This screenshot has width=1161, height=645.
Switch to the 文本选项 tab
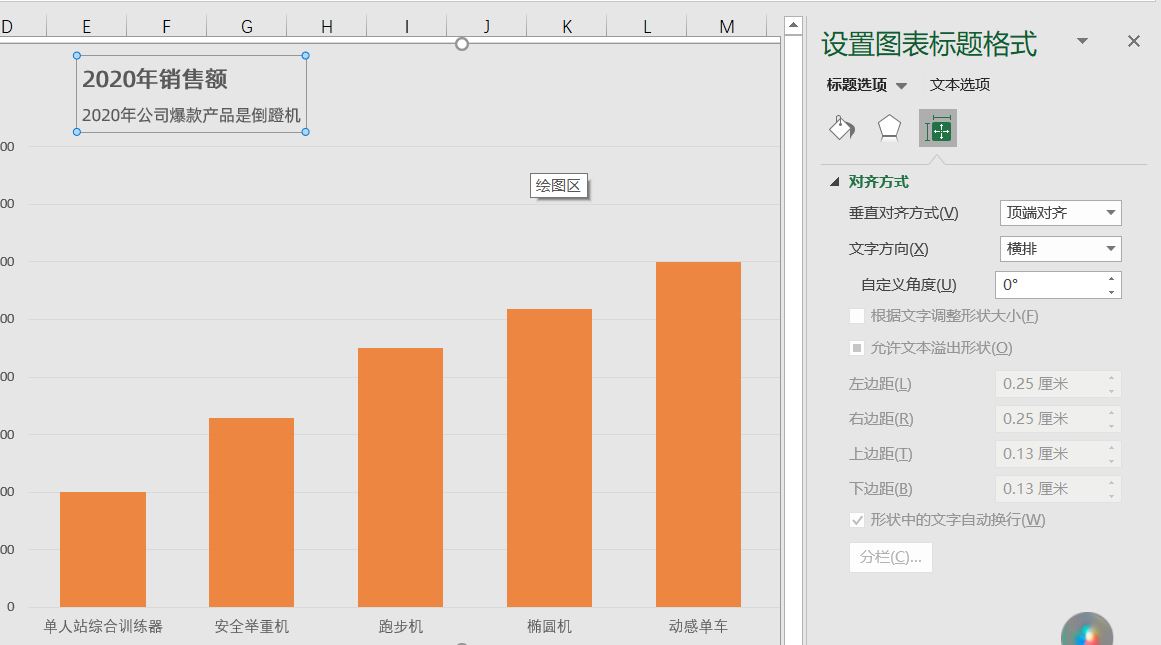(x=959, y=85)
